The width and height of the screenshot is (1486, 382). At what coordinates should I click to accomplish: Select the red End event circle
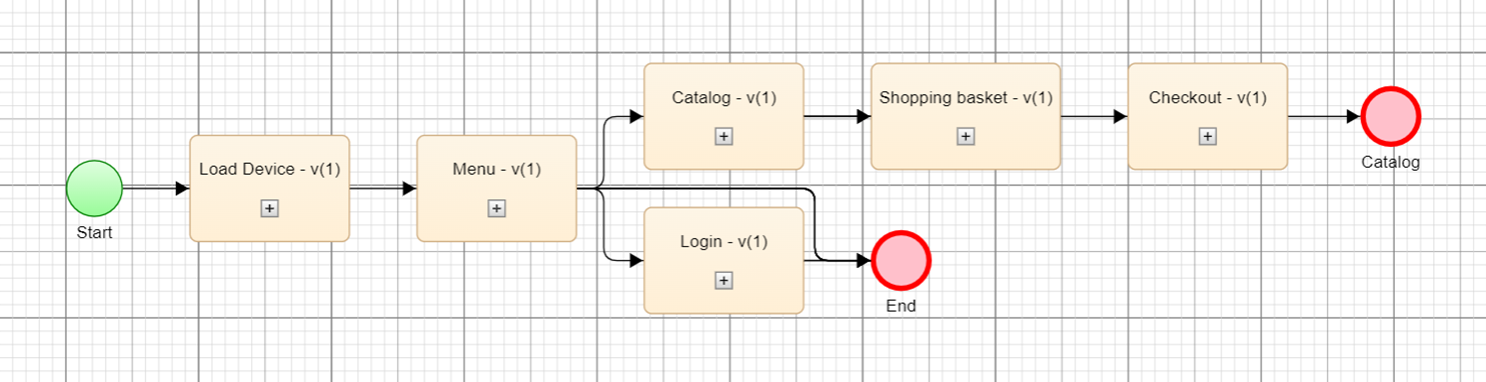click(901, 260)
